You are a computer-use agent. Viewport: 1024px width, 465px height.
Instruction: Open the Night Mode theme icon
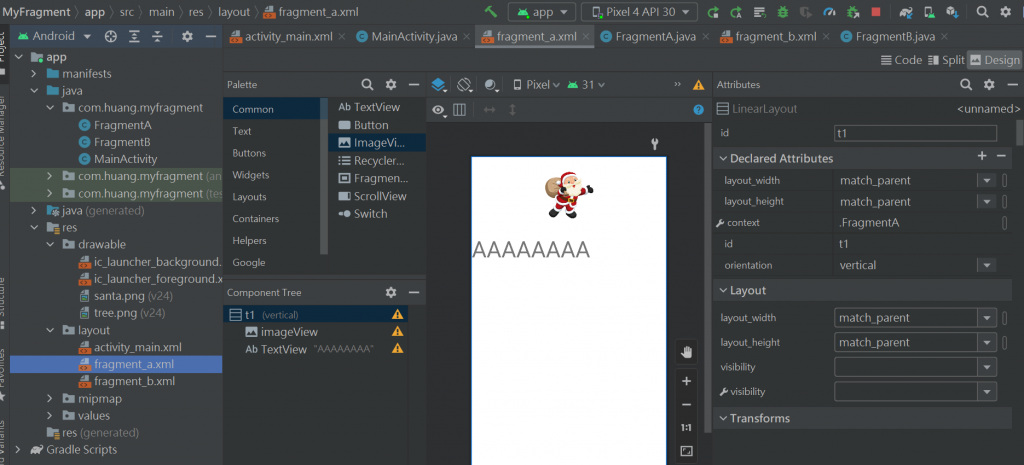491,85
